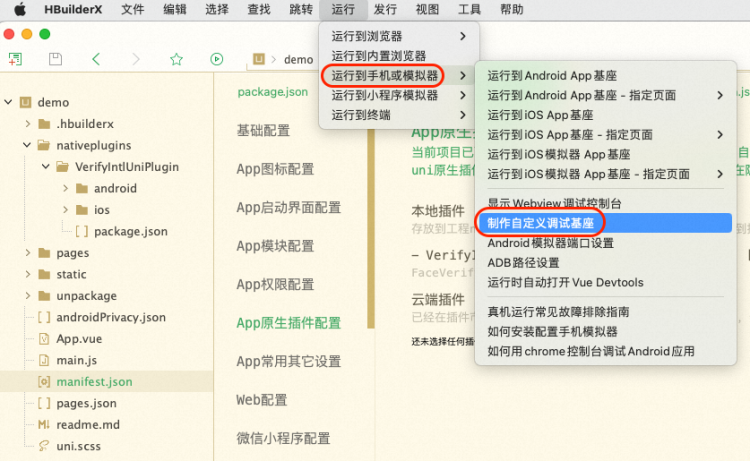Choose 运行到 iOS 模拟器 App 基座
The height and width of the screenshot is (461, 750).
click(605, 154)
